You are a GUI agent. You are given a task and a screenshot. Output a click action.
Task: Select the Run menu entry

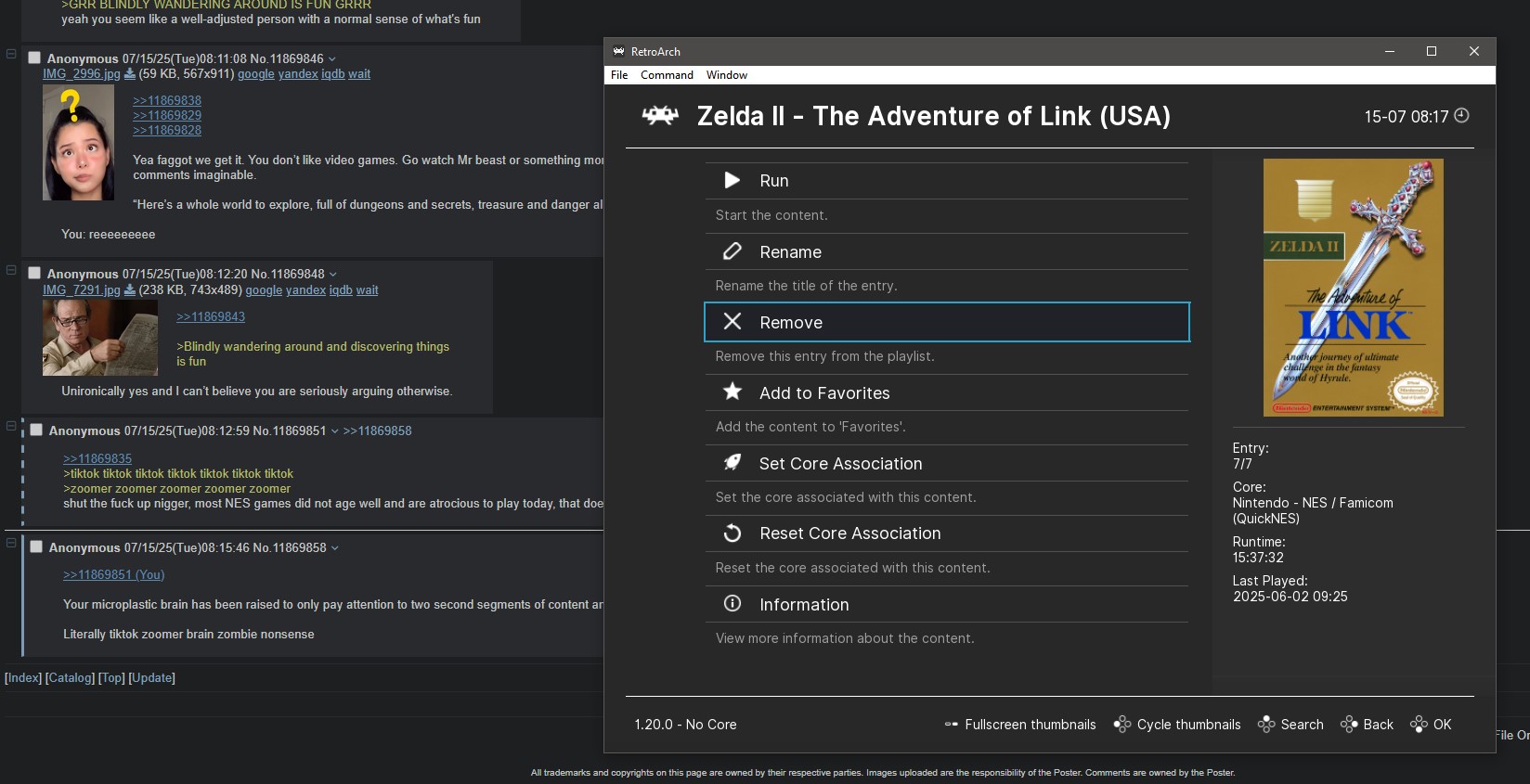(947, 181)
